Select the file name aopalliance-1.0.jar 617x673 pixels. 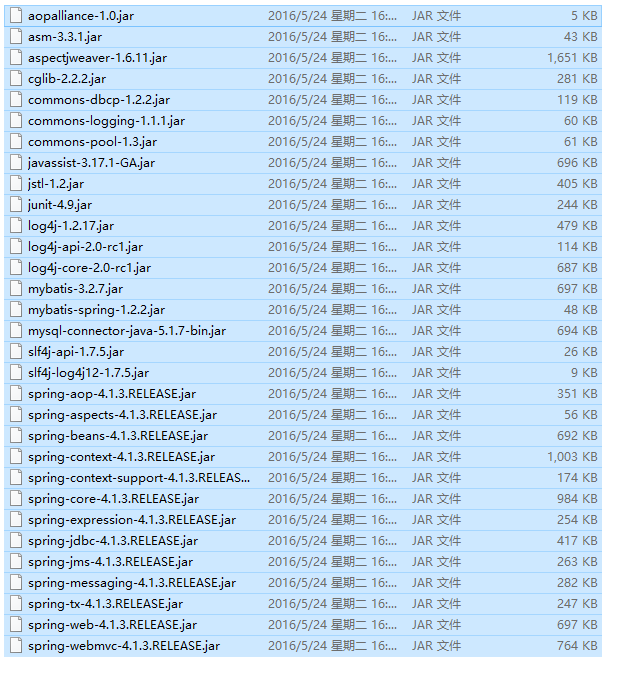[81, 16]
